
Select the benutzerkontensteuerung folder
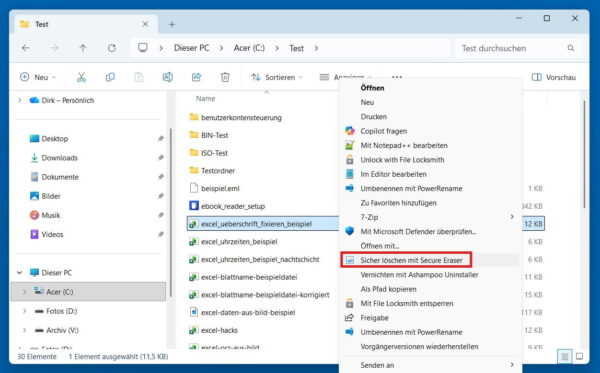(x=241, y=117)
